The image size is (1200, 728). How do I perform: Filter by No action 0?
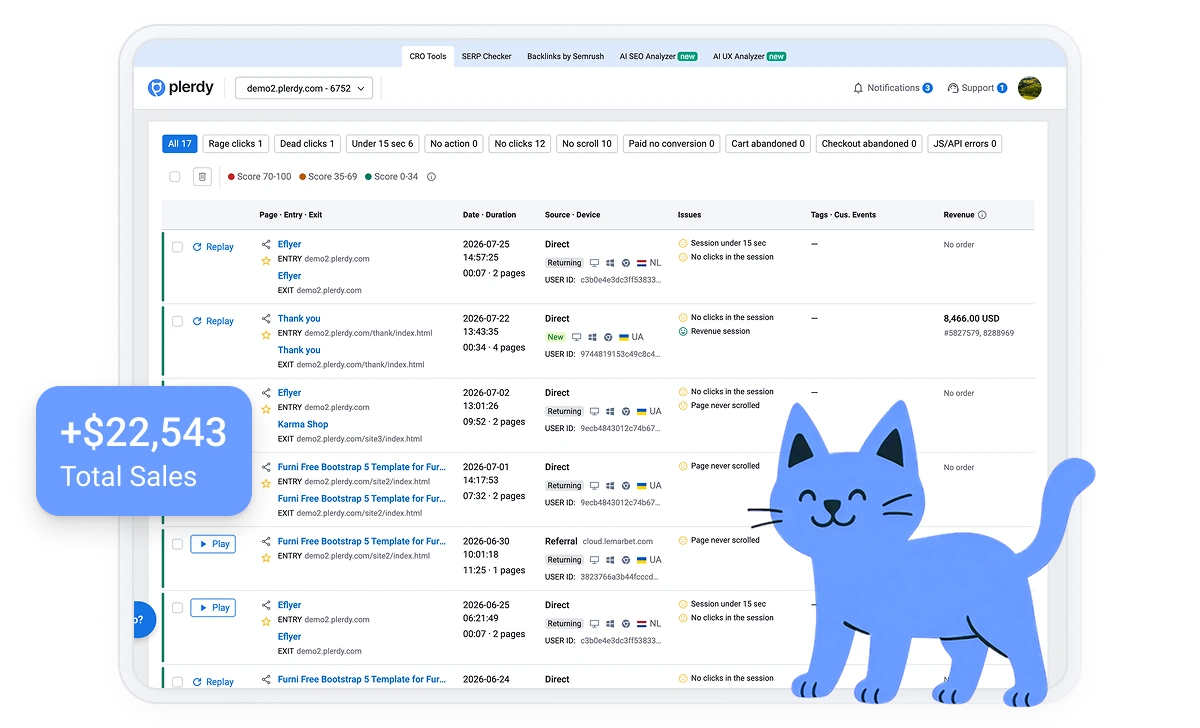pos(454,144)
